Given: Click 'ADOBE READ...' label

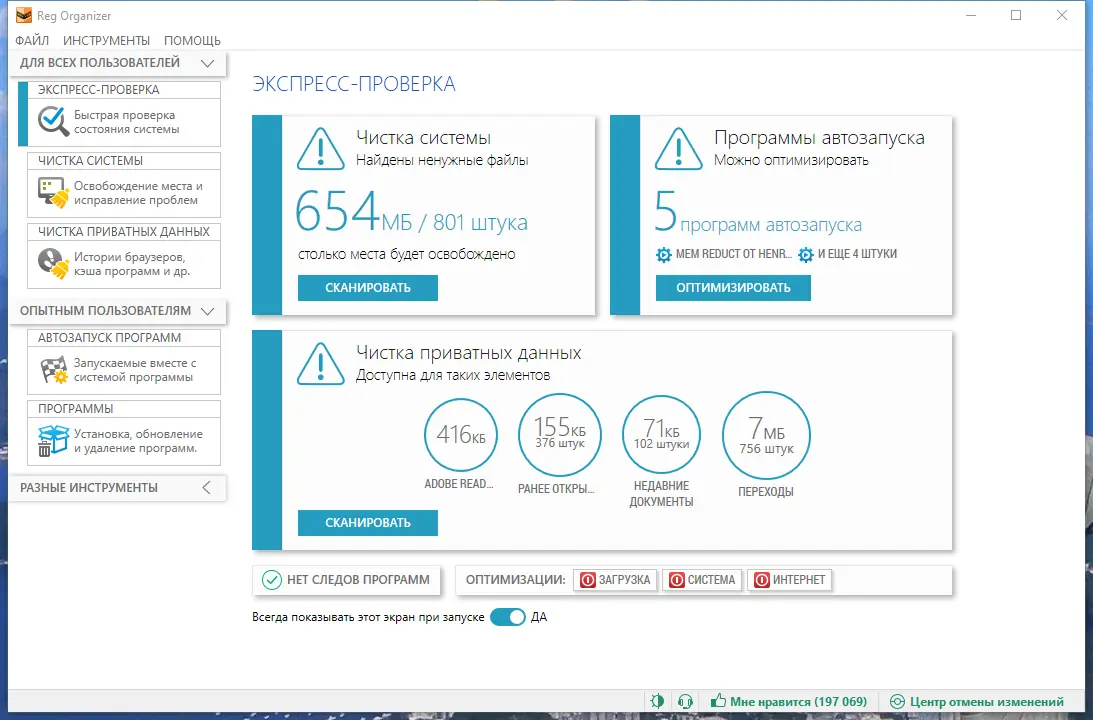Looking at the screenshot, I should pos(459,484).
